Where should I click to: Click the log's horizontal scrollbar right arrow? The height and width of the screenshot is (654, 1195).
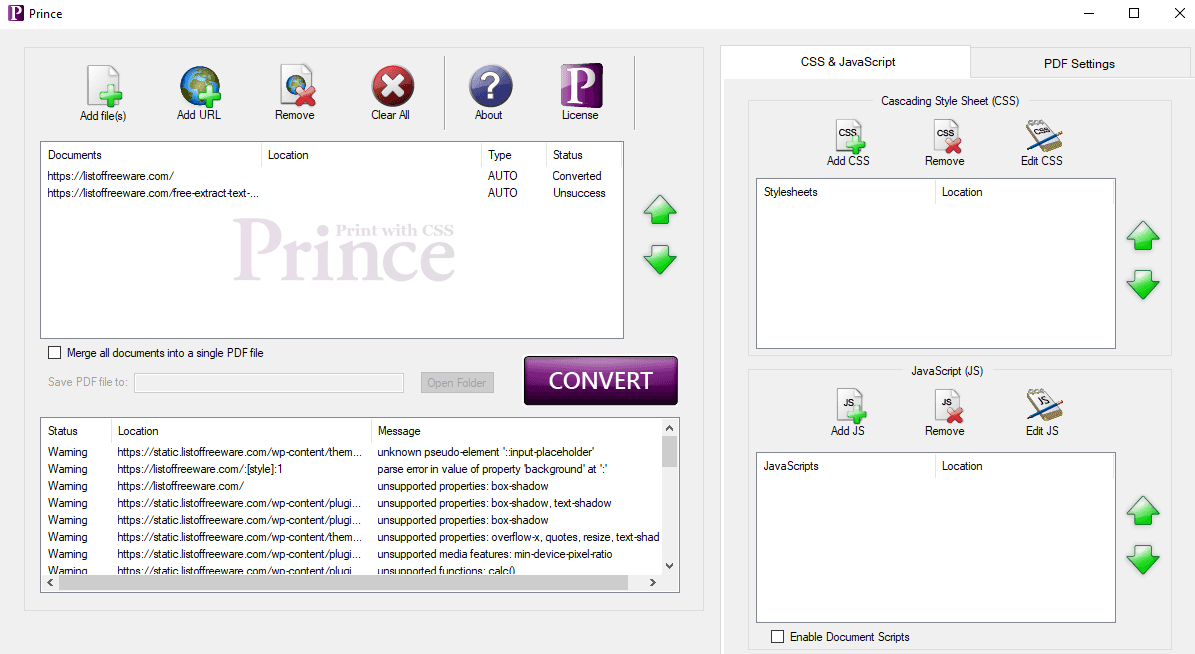coord(652,582)
